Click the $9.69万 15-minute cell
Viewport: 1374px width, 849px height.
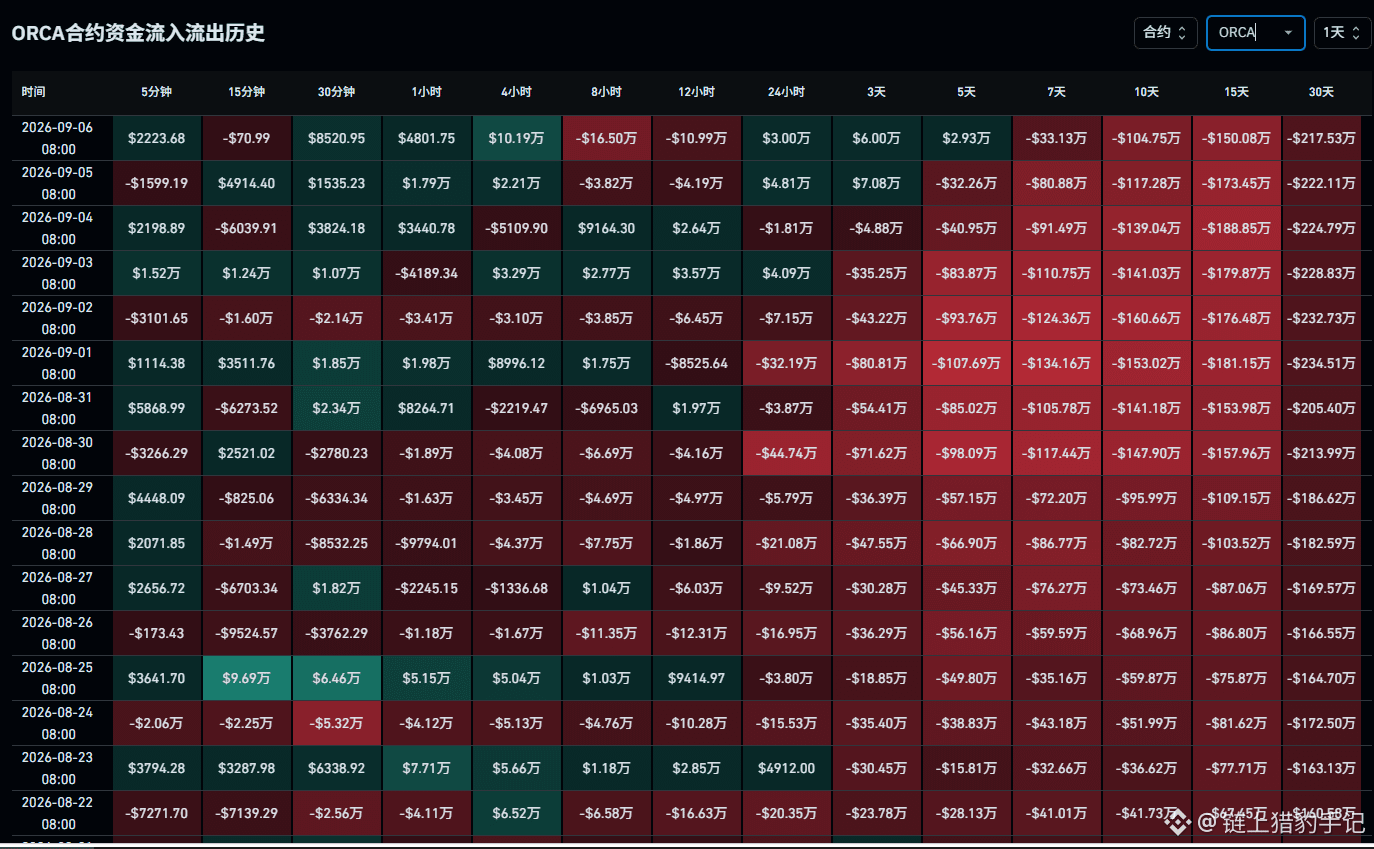247,679
